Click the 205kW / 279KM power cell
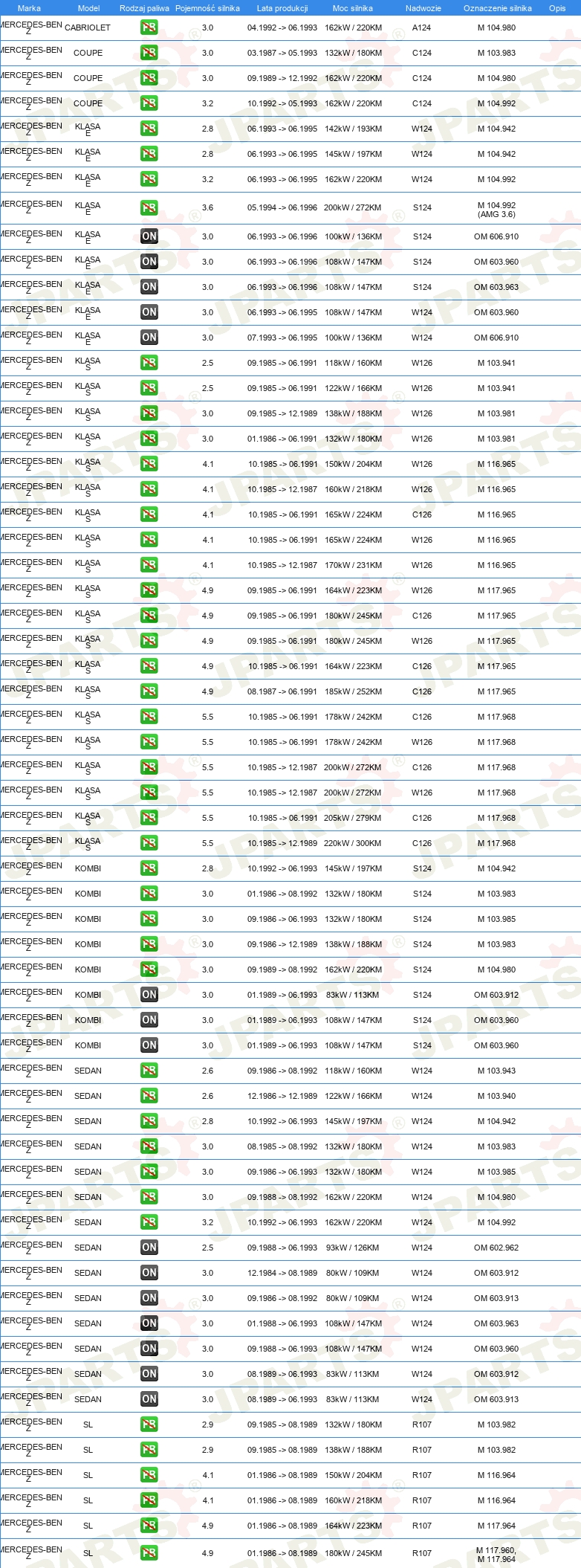The height and width of the screenshot is (1568, 581). tap(353, 818)
